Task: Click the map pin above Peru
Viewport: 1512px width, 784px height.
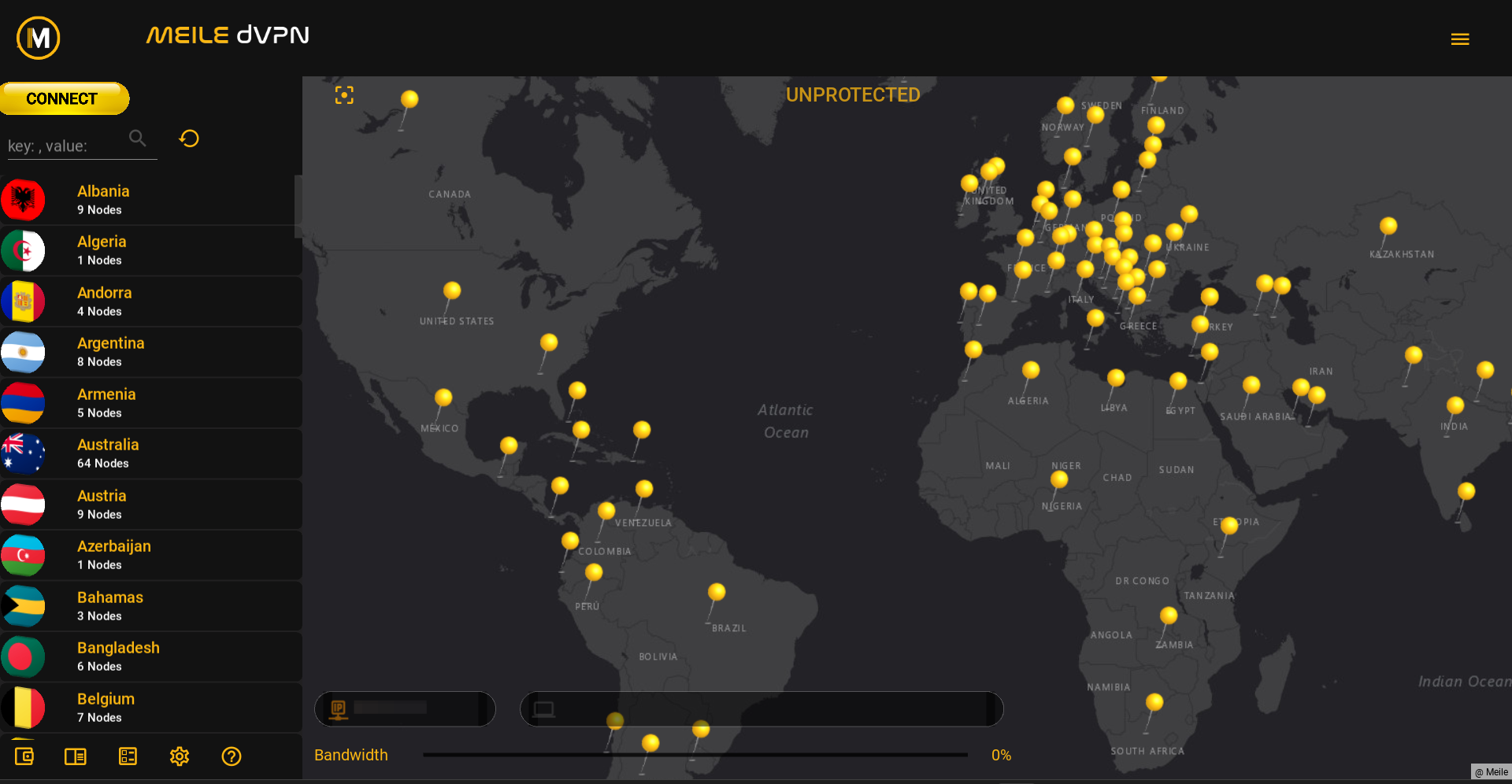Action: click(x=594, y=572)
